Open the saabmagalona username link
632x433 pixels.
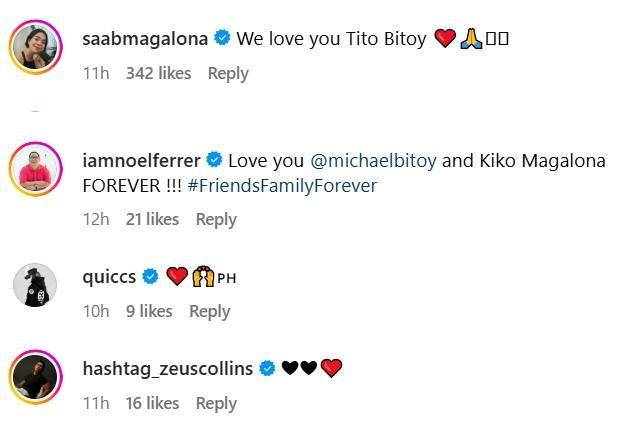(146, 39)
